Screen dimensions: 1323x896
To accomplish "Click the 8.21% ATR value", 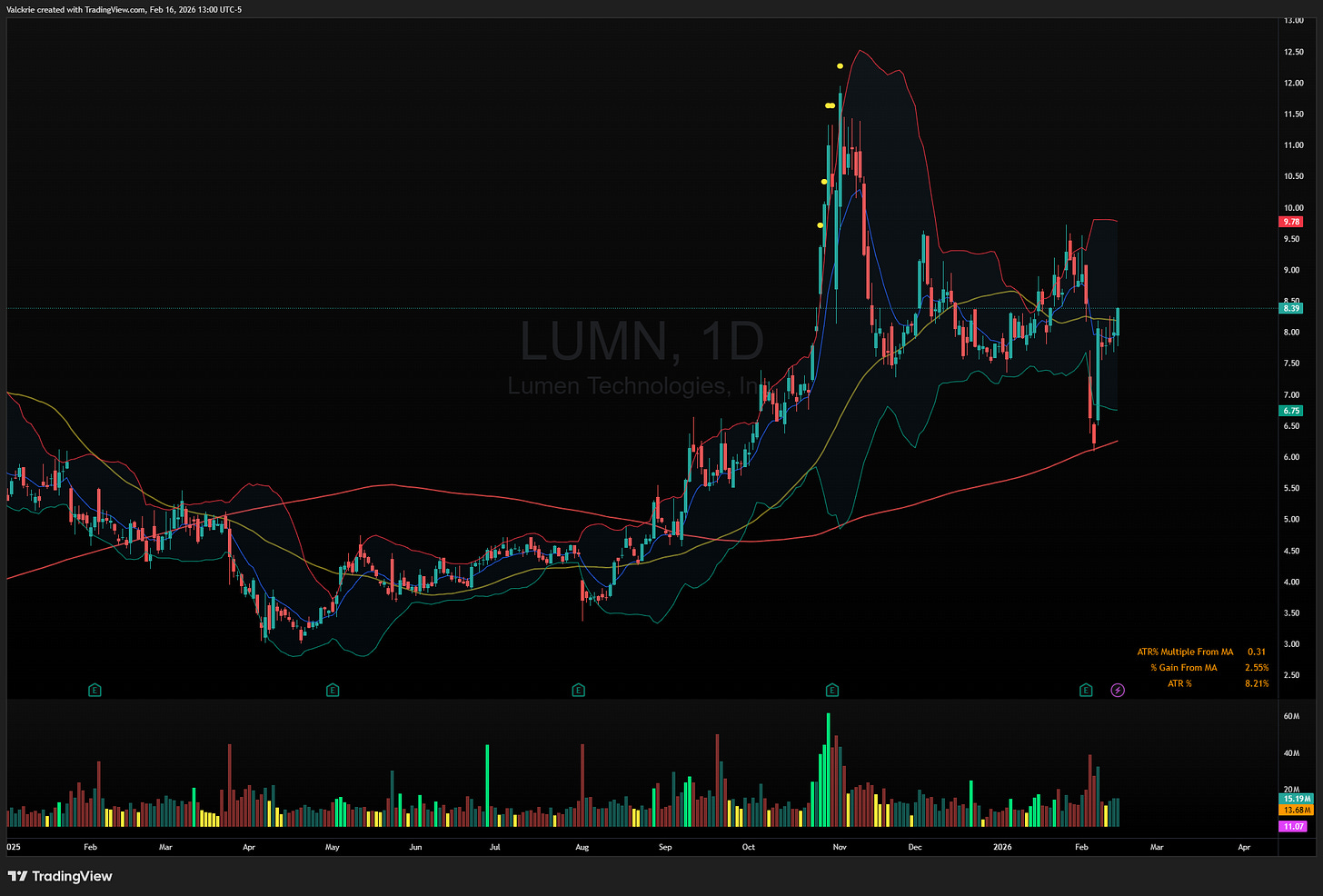I will pyautogui.click(x=1257, y=683).
